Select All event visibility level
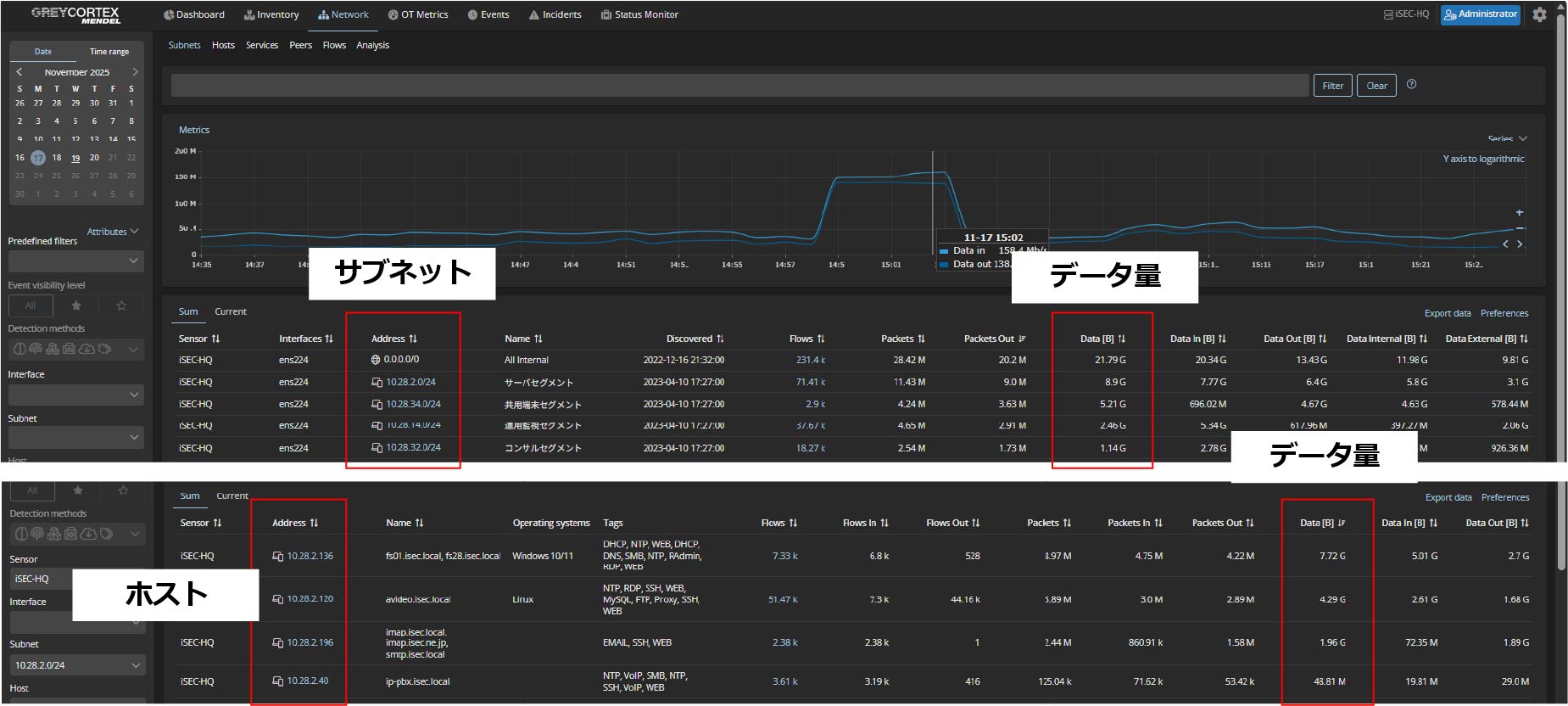 [31, 305]
